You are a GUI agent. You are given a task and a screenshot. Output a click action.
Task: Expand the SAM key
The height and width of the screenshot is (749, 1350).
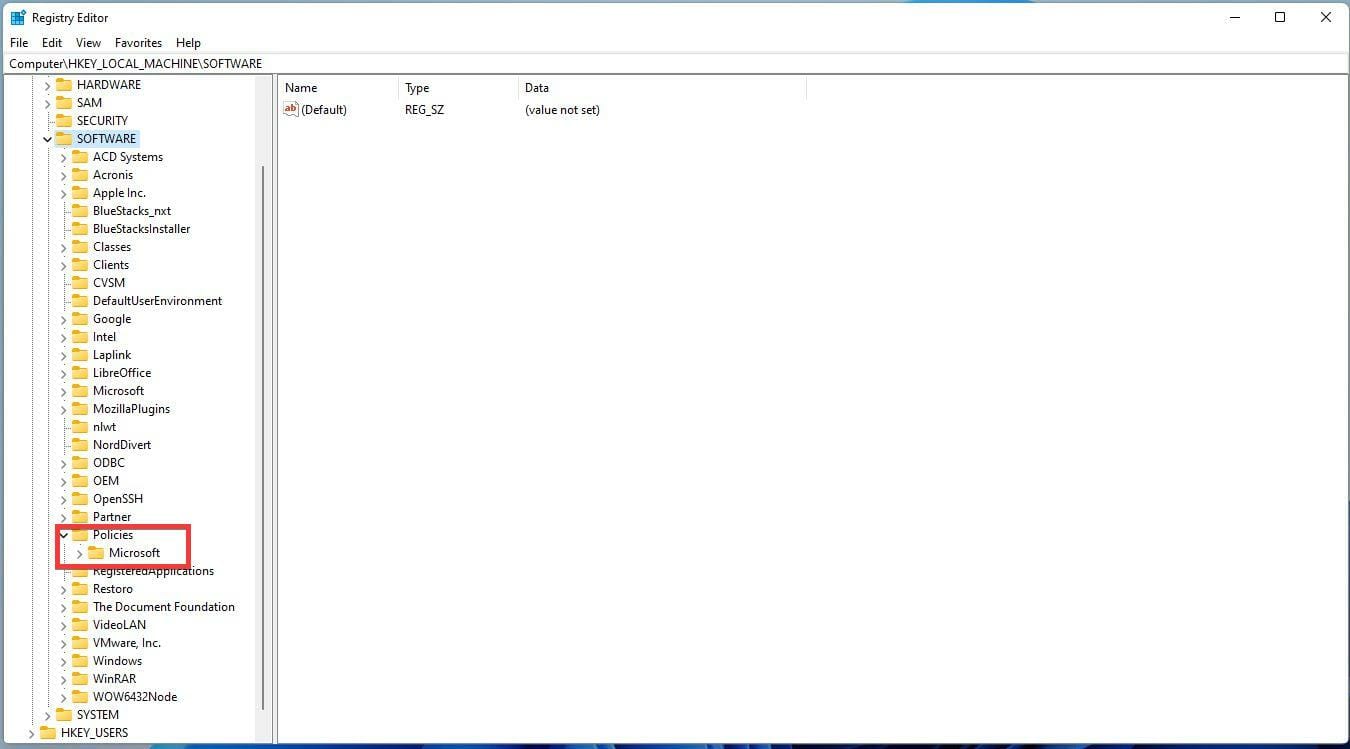(47, 103)
